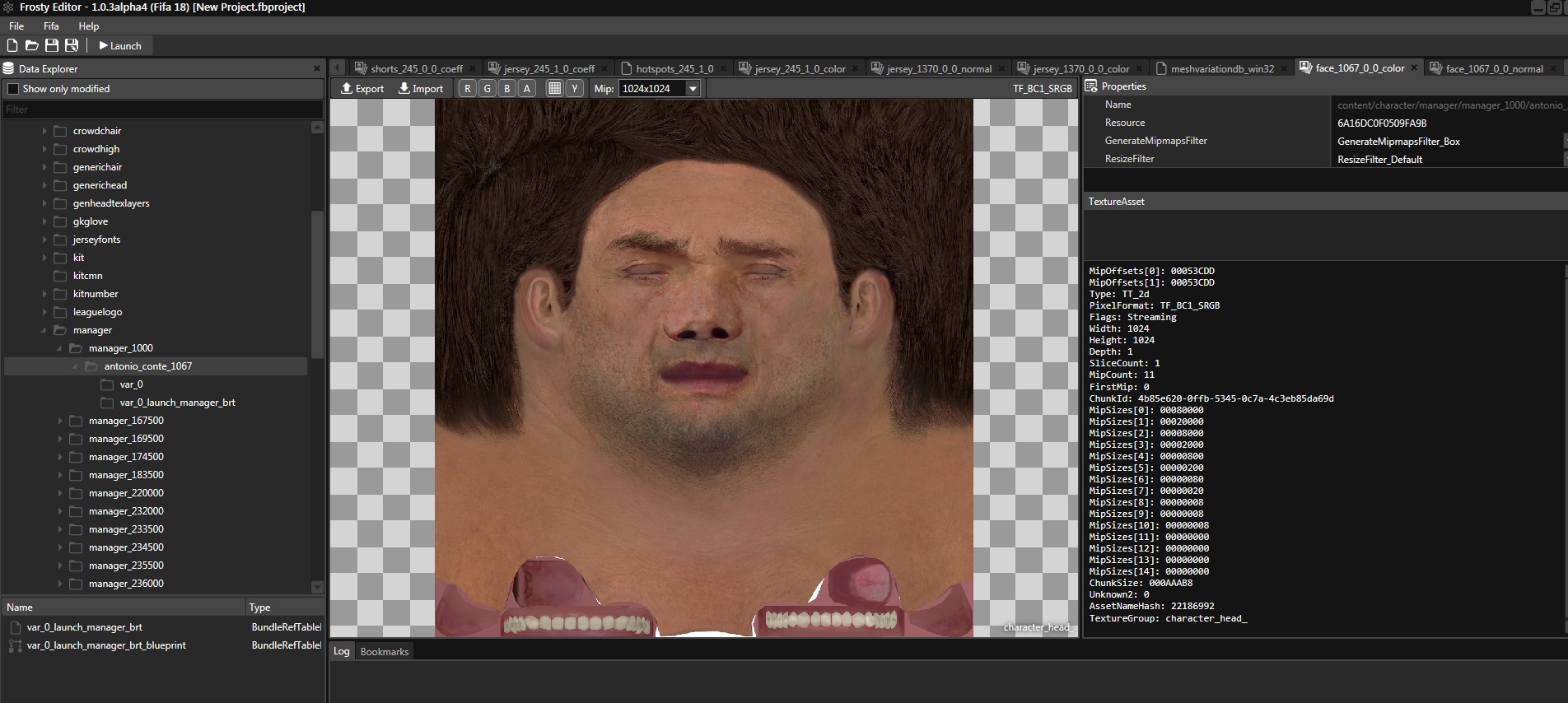
Task: Toggle the red channel R button
Action: point(468,88)
